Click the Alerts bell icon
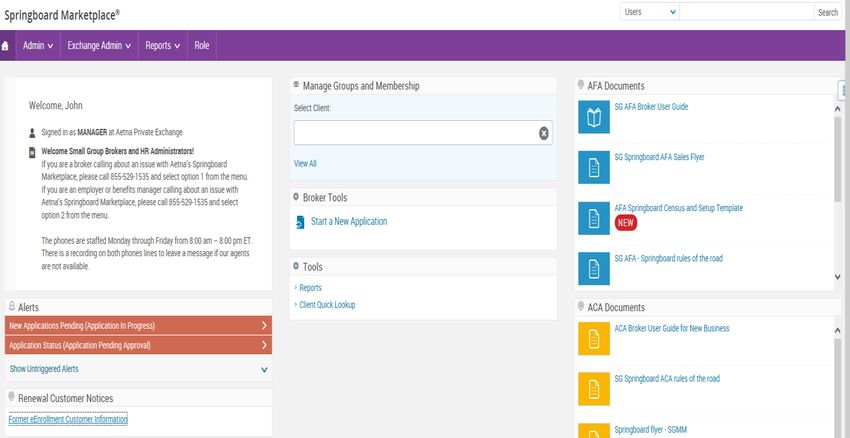 [11, 306]
